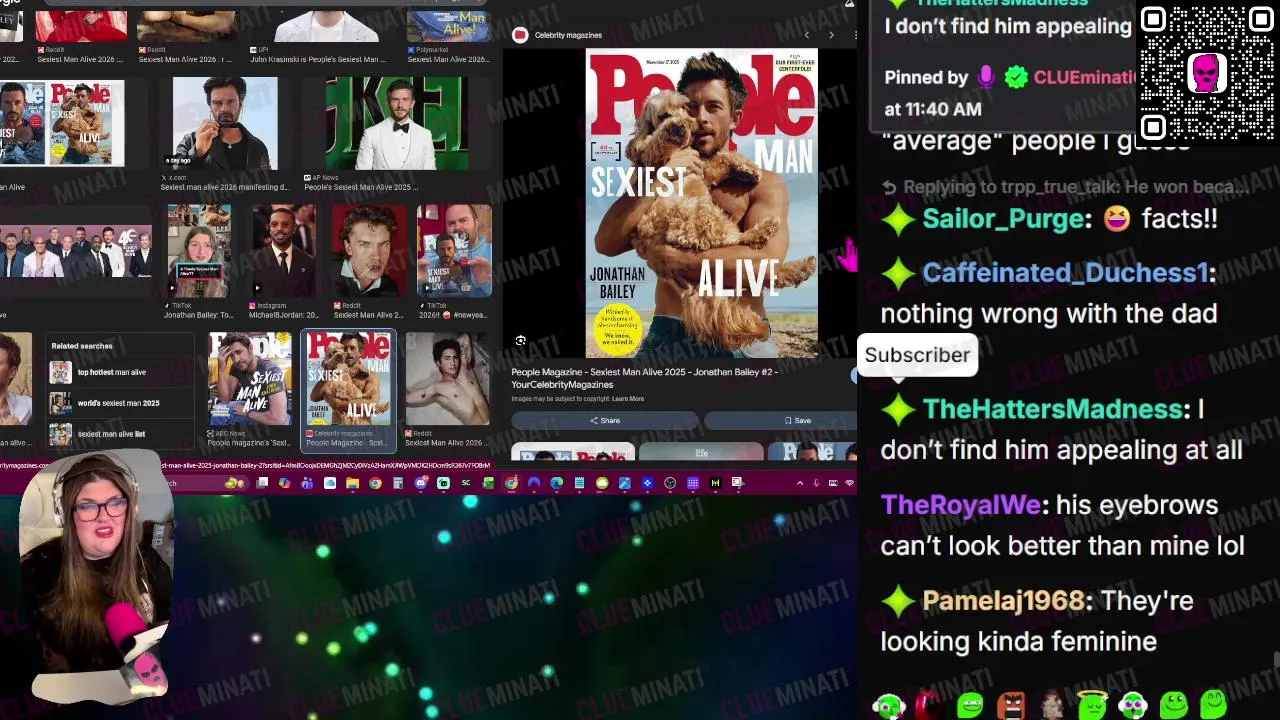Click the Celebrity magazines source logo
The height and width of the screenshot is (720, 1280).
[x=520, y=35]
